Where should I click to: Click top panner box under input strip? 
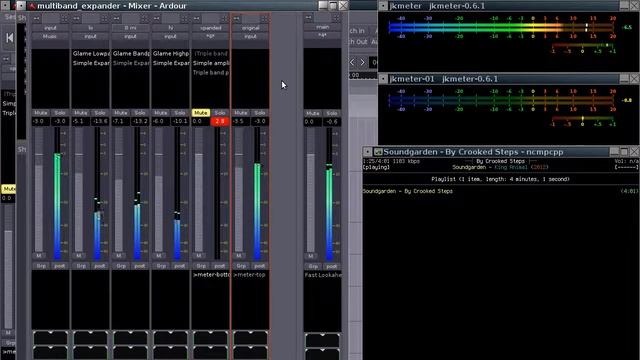(x=50, y=338)
